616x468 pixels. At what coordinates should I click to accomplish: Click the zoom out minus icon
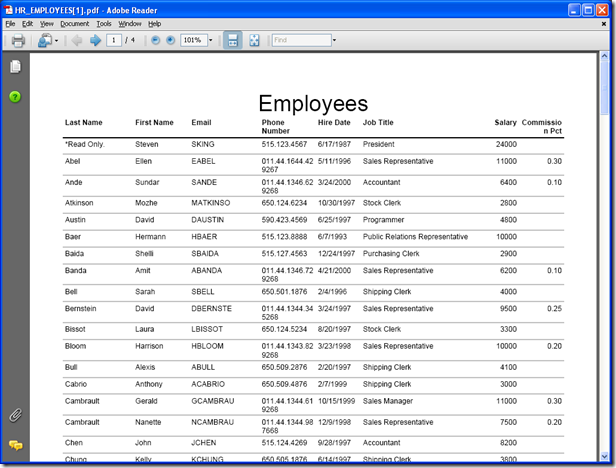tap(156, 40)
